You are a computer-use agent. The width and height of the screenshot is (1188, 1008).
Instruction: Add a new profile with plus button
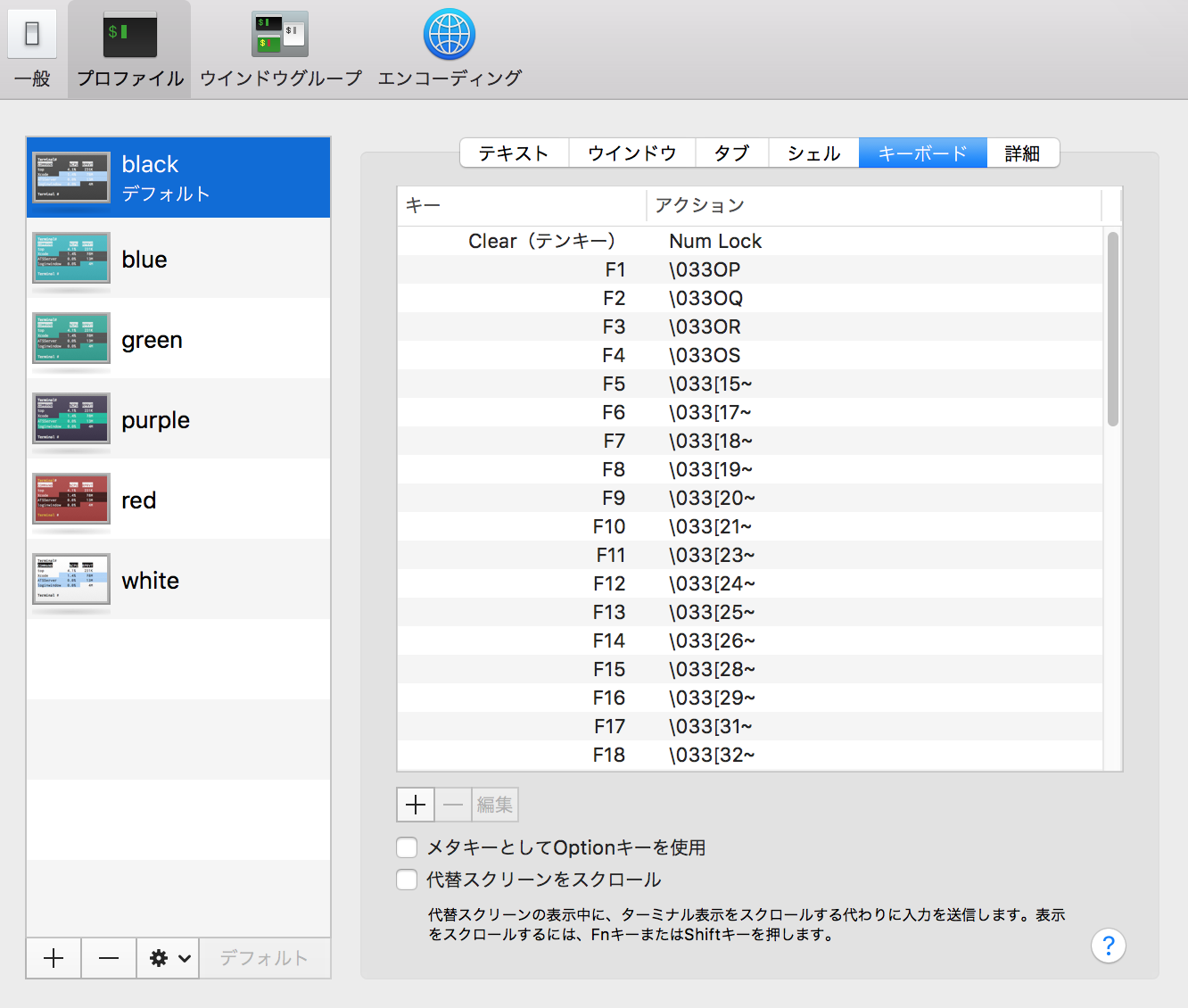tap(54, 958)
